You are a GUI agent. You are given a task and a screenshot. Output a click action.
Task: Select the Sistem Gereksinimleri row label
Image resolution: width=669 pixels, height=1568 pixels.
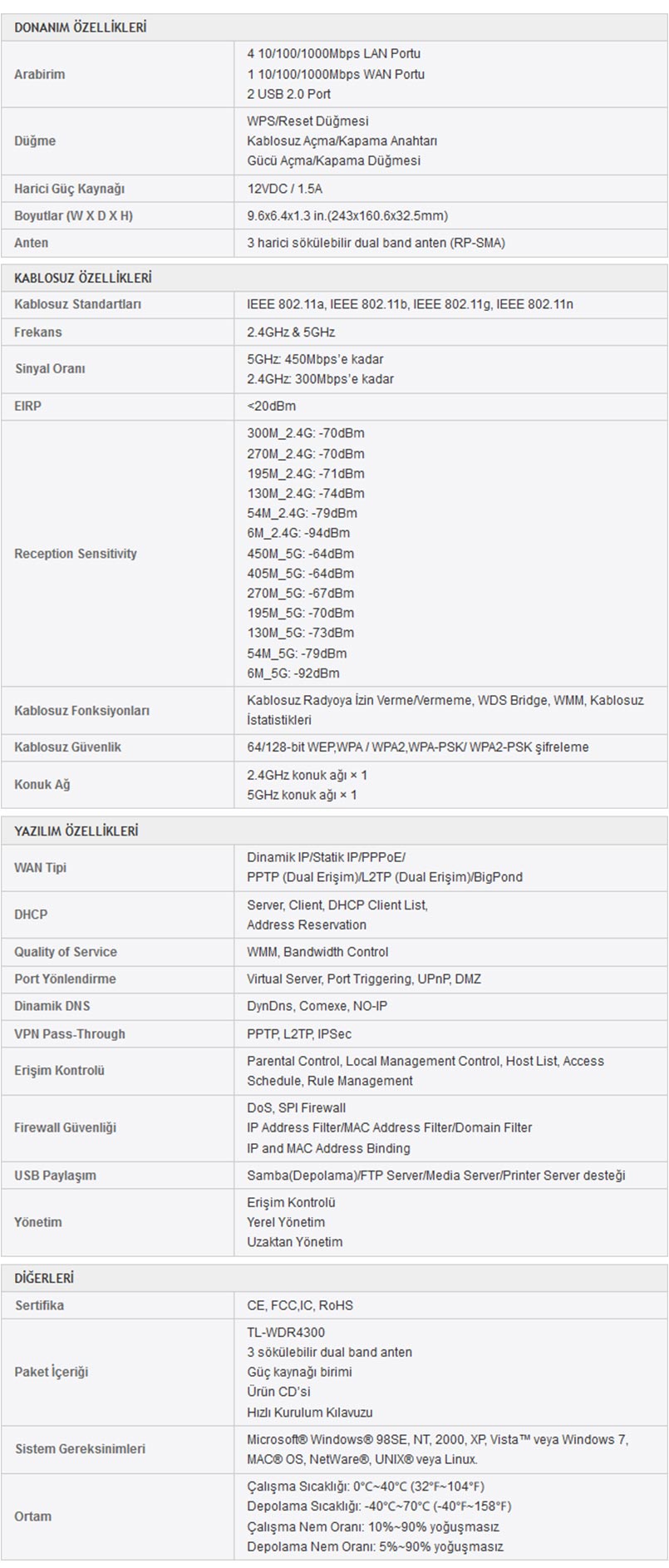(80, 1448)
